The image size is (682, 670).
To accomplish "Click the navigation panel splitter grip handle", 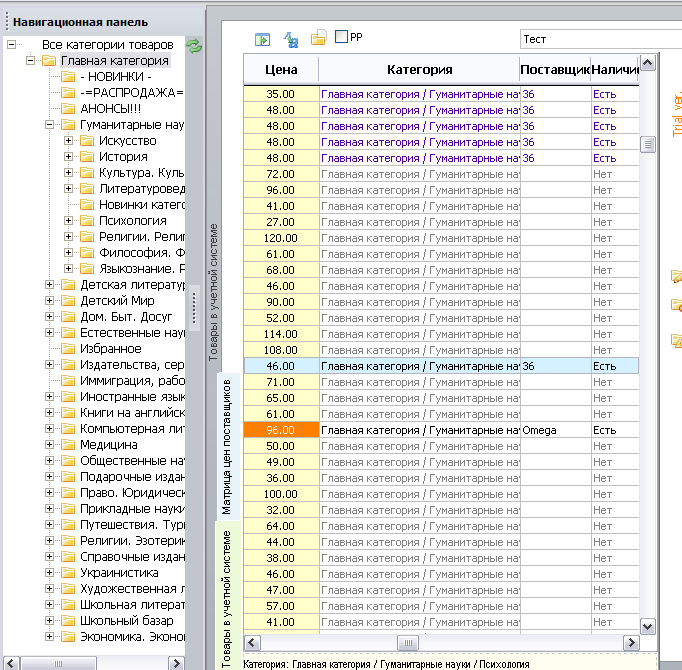I will click(x=194, y=308).
